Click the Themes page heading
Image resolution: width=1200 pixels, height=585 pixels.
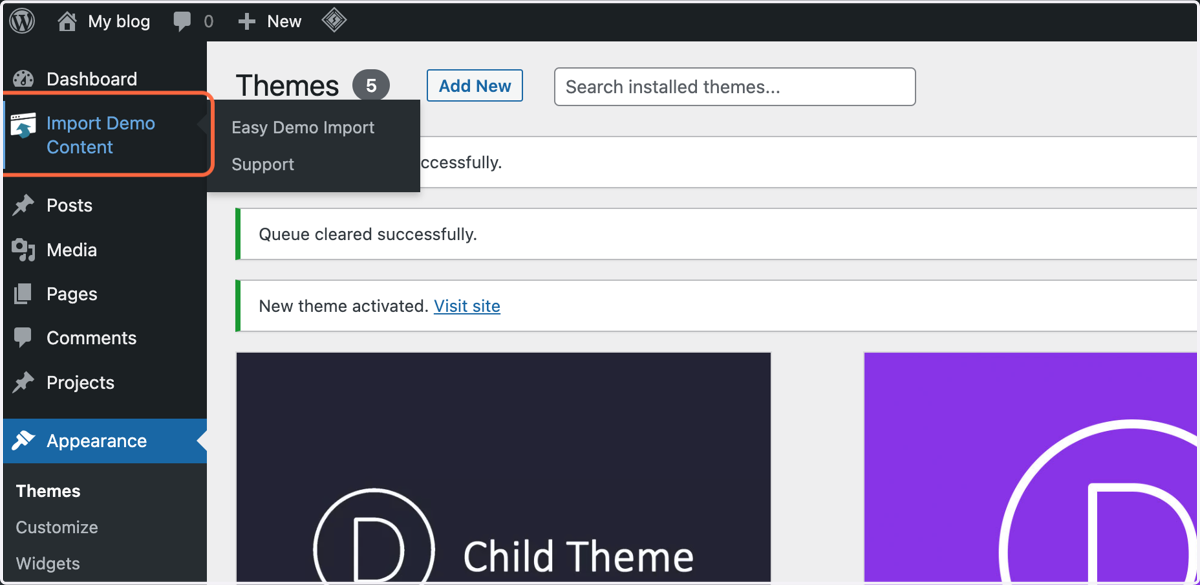point(287,86)
